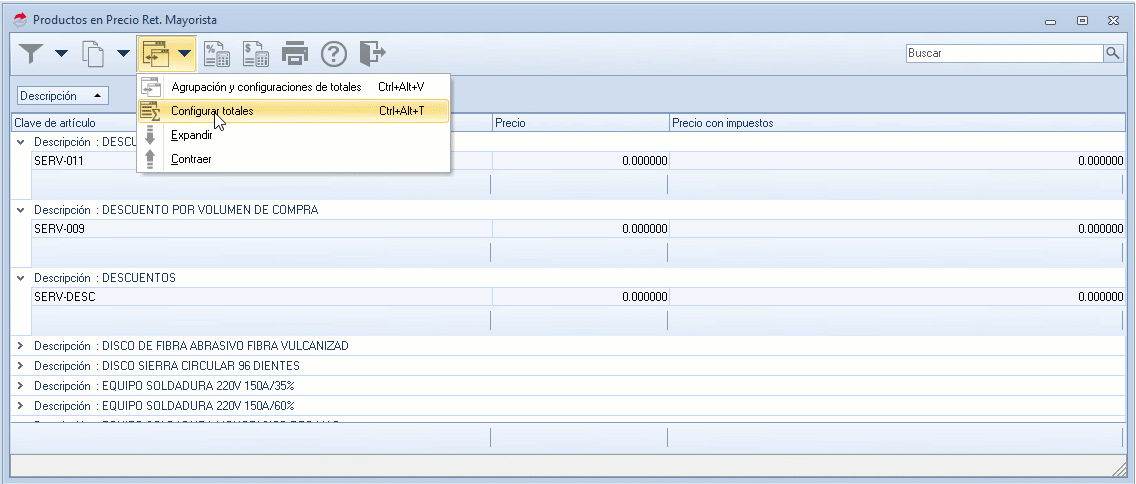The width and height of the screenshot is (1136, 484).
Task: Open the filter dropdown arrow
Action: point(61,53)
